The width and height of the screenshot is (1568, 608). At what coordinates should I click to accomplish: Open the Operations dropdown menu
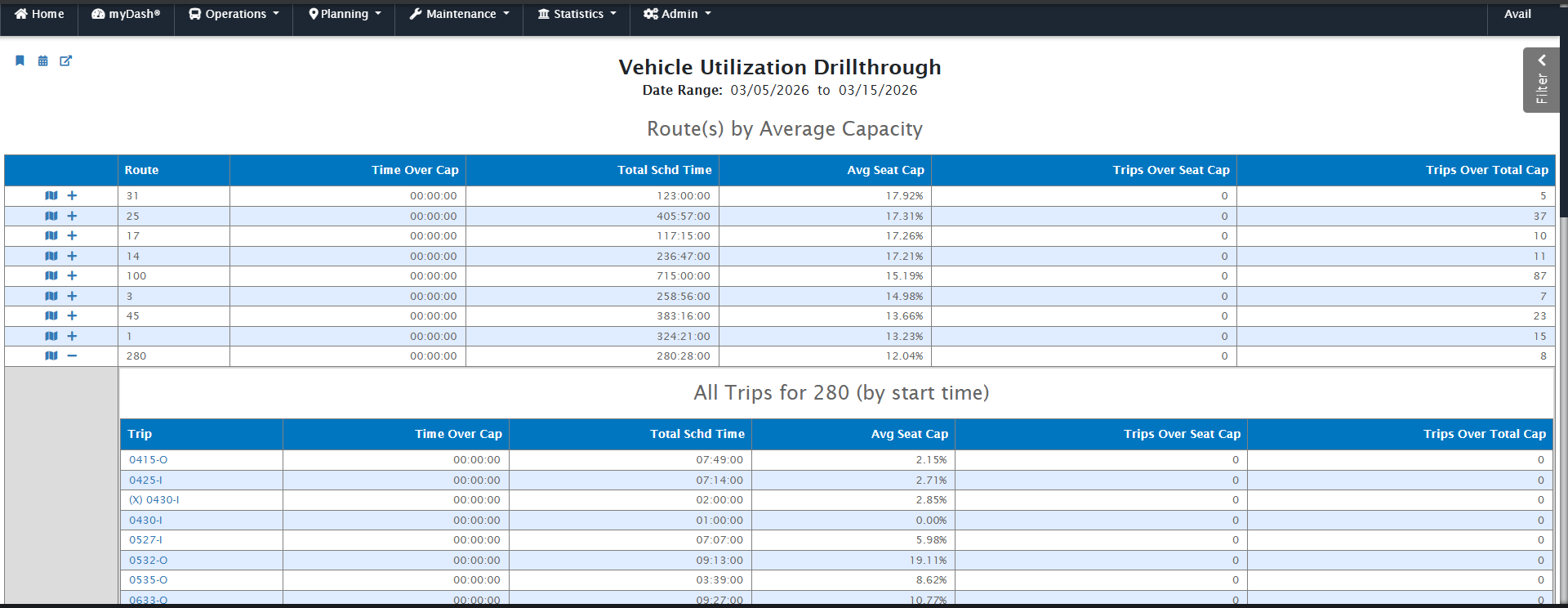pos(234,14)
